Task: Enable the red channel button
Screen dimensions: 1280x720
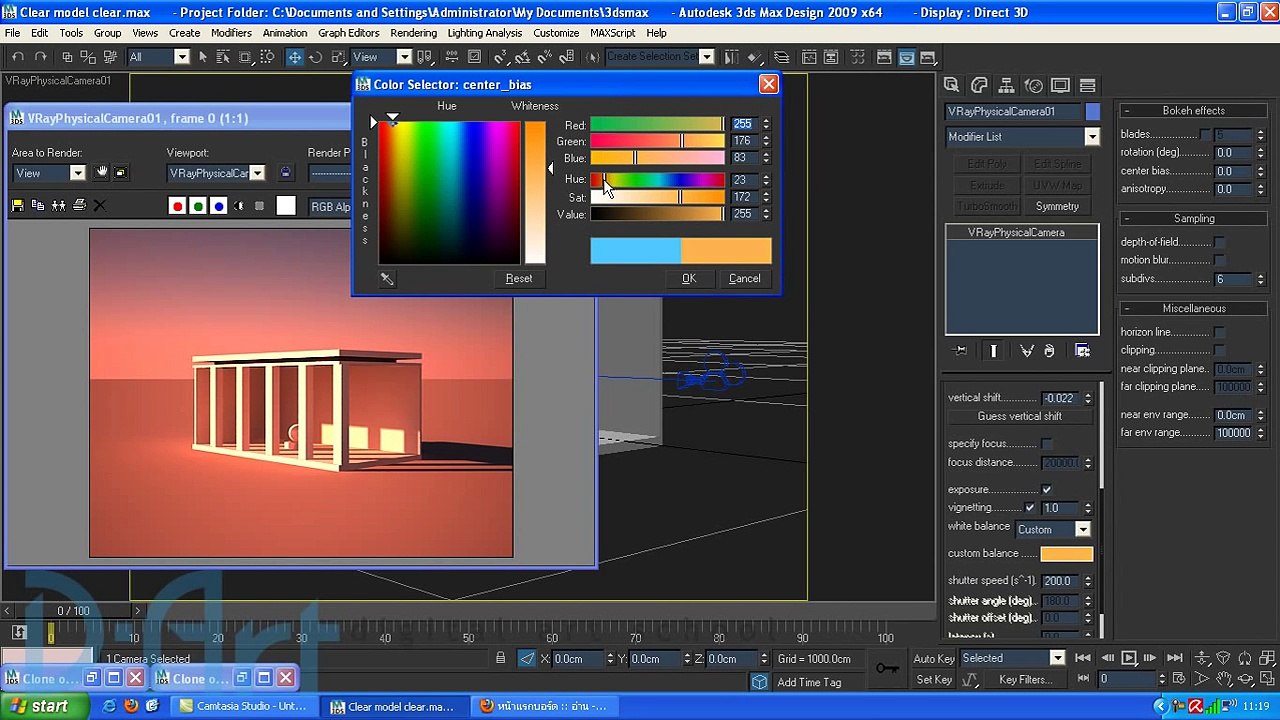Action: coord(177,206)
